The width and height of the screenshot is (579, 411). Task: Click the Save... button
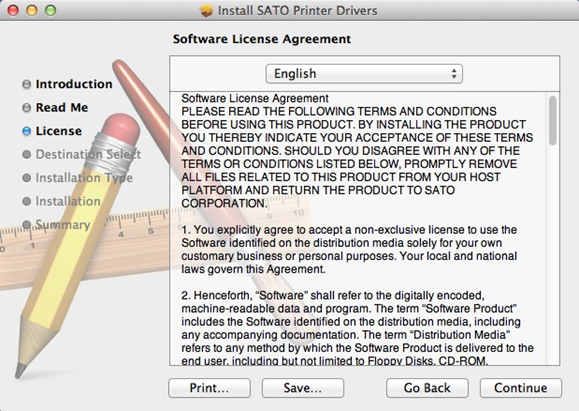coord(303,388)
